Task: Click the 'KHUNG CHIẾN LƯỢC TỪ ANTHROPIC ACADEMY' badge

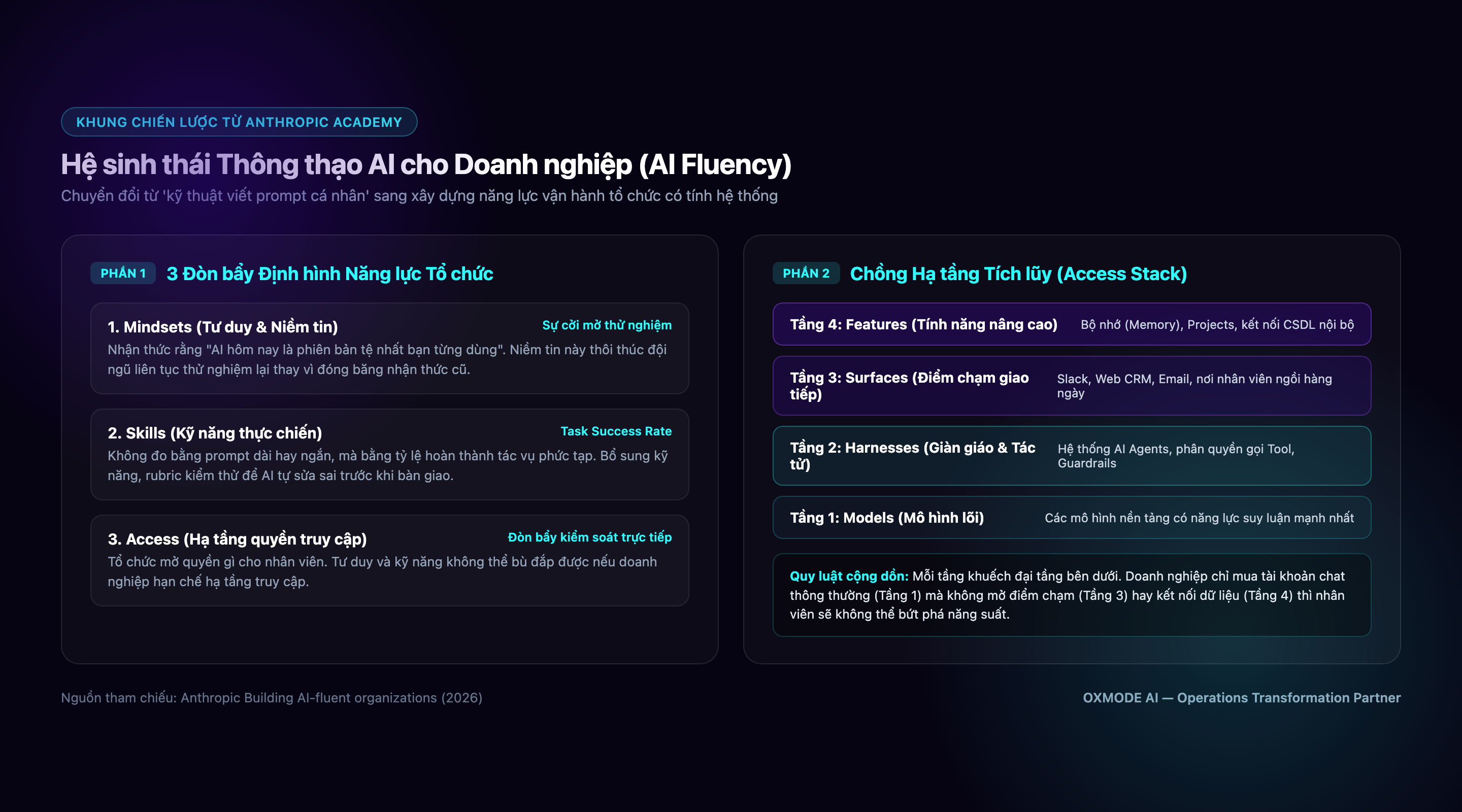Action: point(239,122)
